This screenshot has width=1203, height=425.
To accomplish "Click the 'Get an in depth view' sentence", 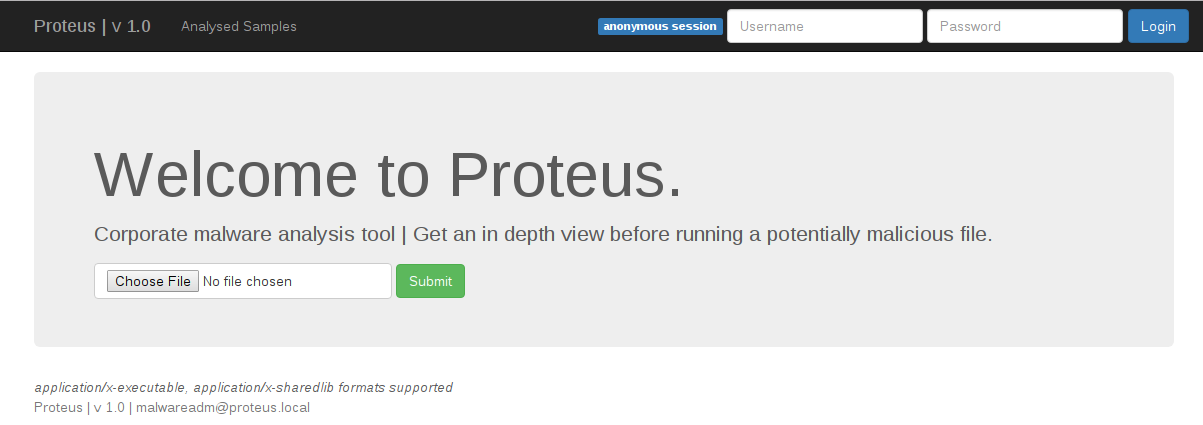I will click(x=700, y=234).
